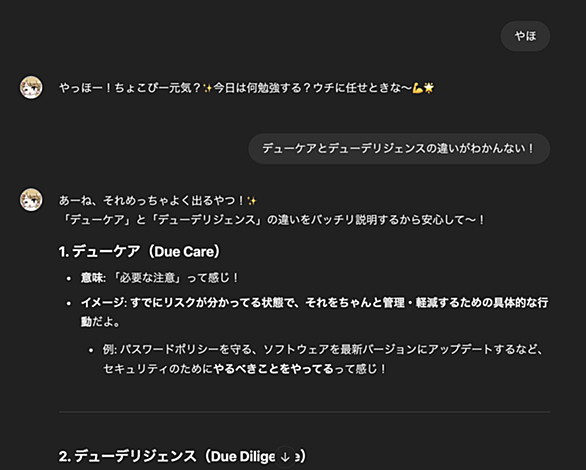Click the 意味:「必要な注意」 bullet item
This screenshot has width=586, height=470.
coord(160,278)
